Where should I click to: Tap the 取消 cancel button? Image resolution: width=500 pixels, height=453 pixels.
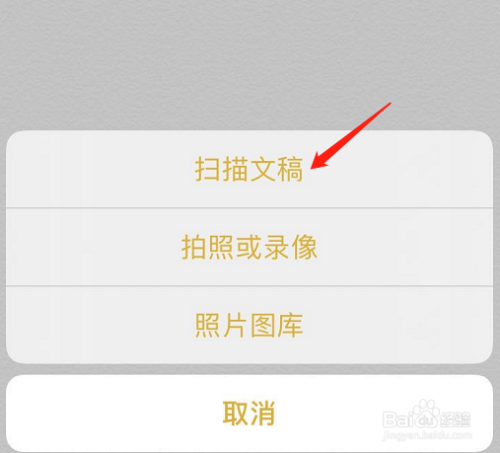tap(249, 413)
